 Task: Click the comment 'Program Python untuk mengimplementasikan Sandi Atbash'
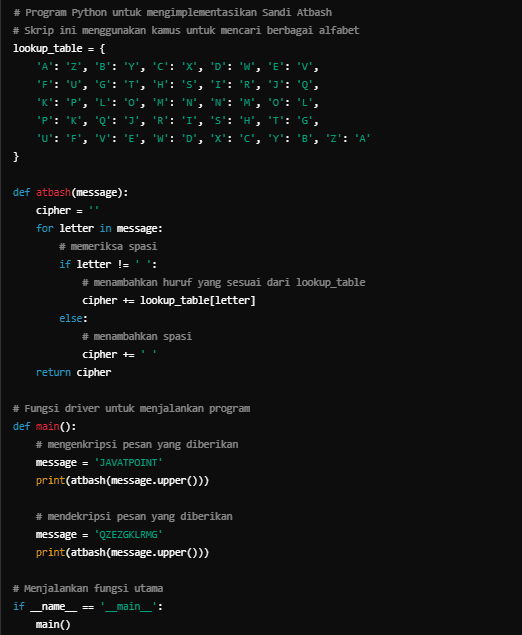(x=173, y=13)
